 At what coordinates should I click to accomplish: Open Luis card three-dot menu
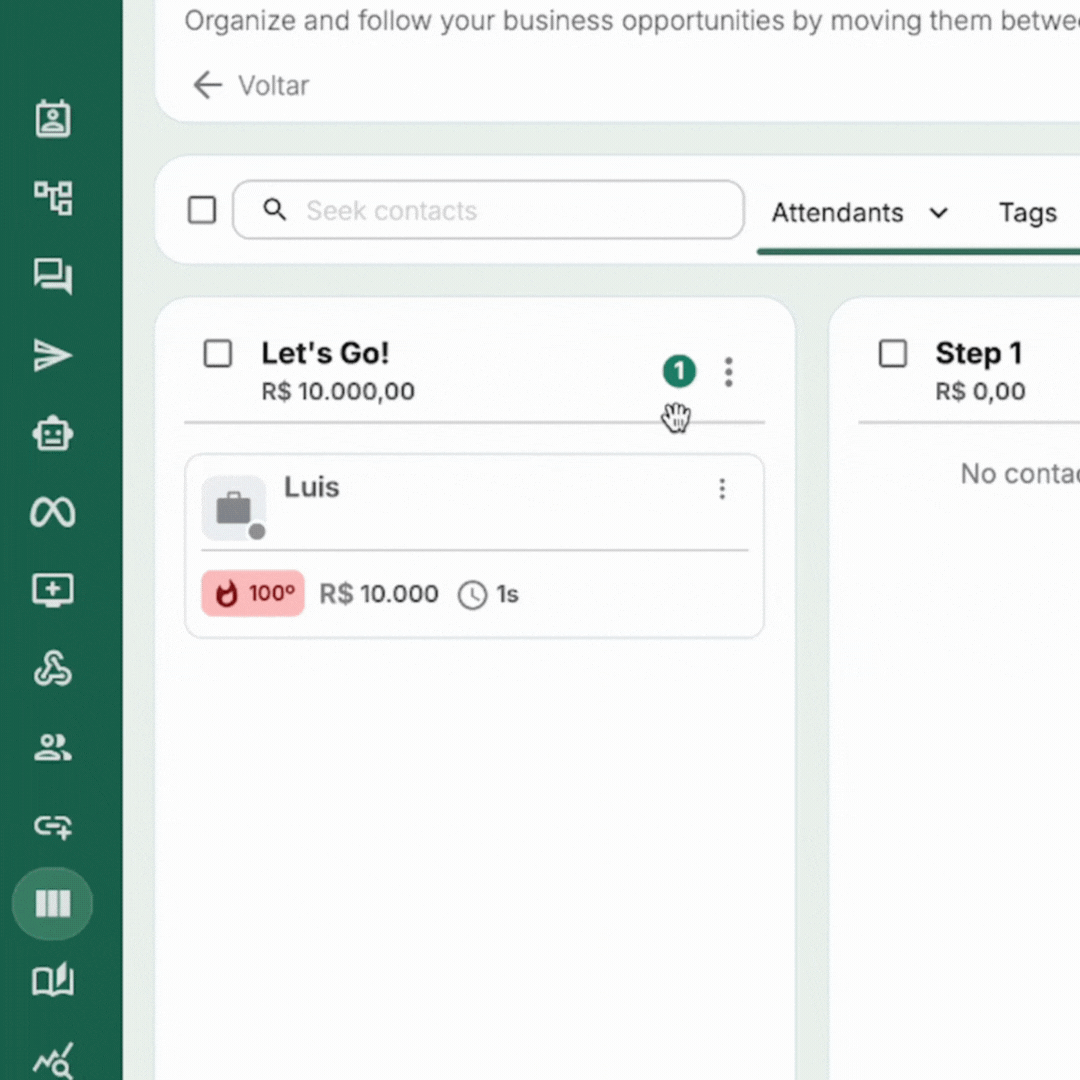(722, 489)
